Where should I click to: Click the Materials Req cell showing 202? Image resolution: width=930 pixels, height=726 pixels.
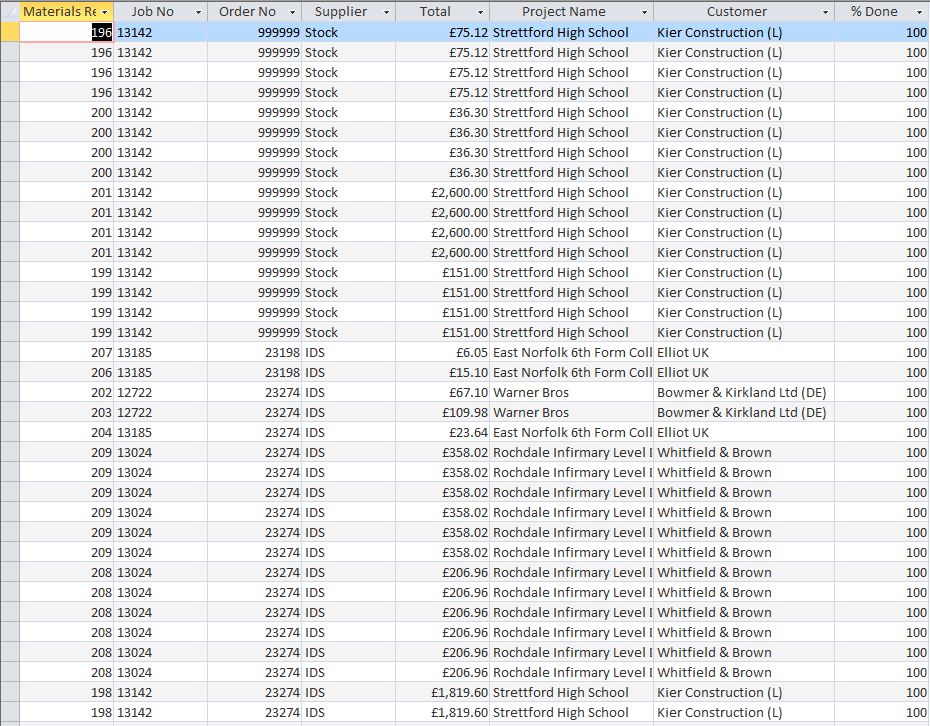(x=66, y=393)
